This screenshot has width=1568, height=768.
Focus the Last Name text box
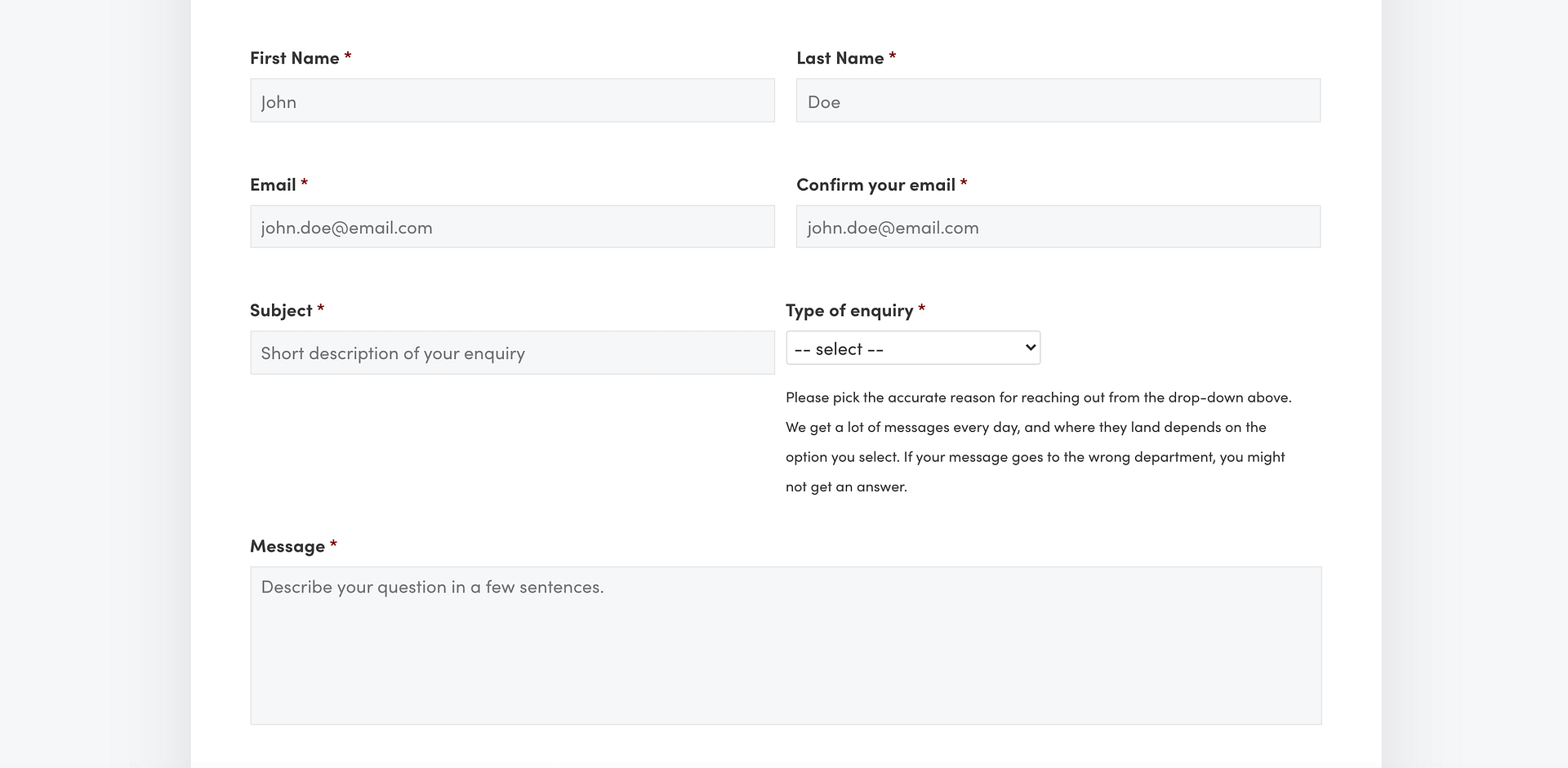(1058, 100)
